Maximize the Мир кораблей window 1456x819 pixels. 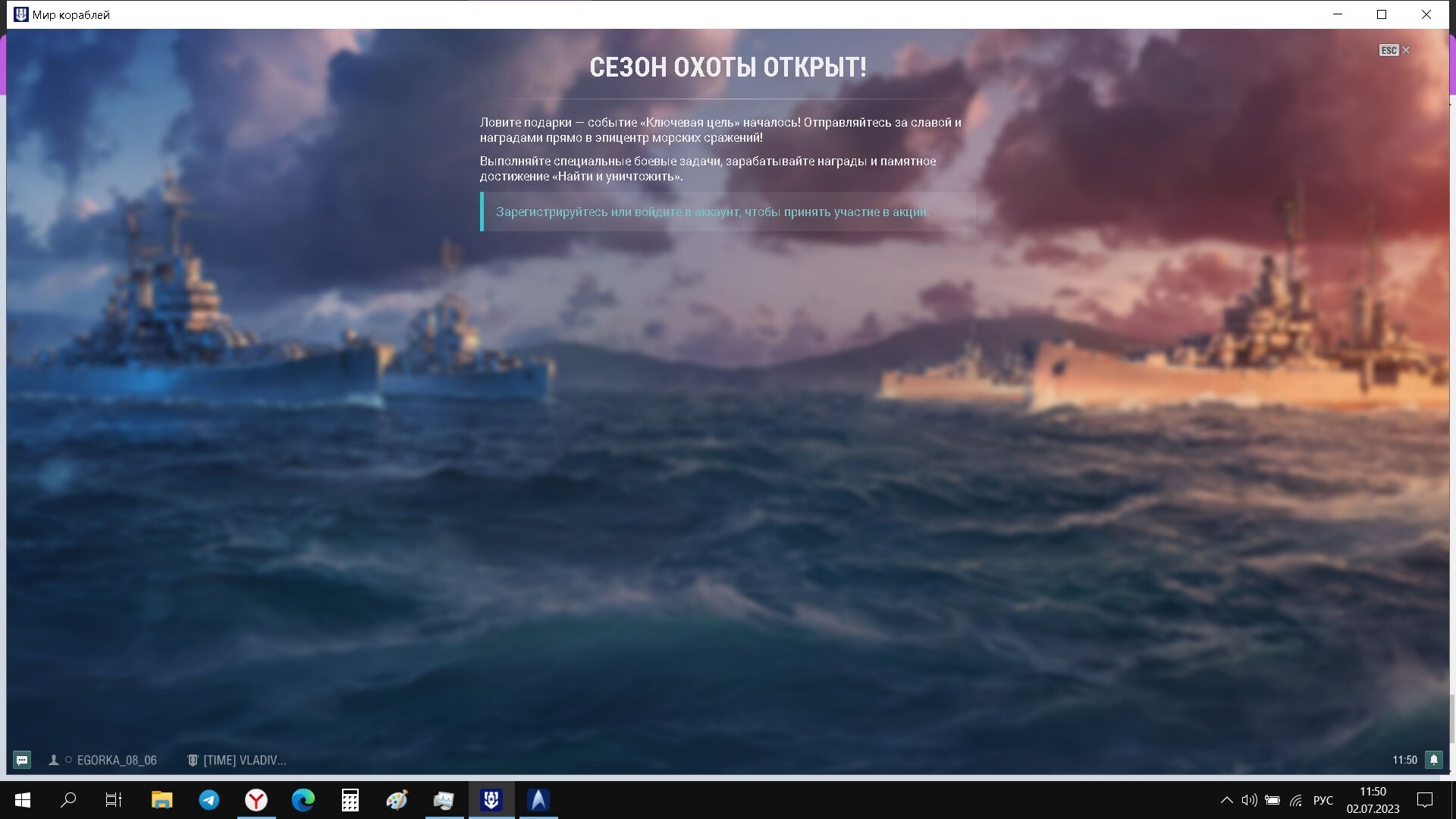(1382, 14)
